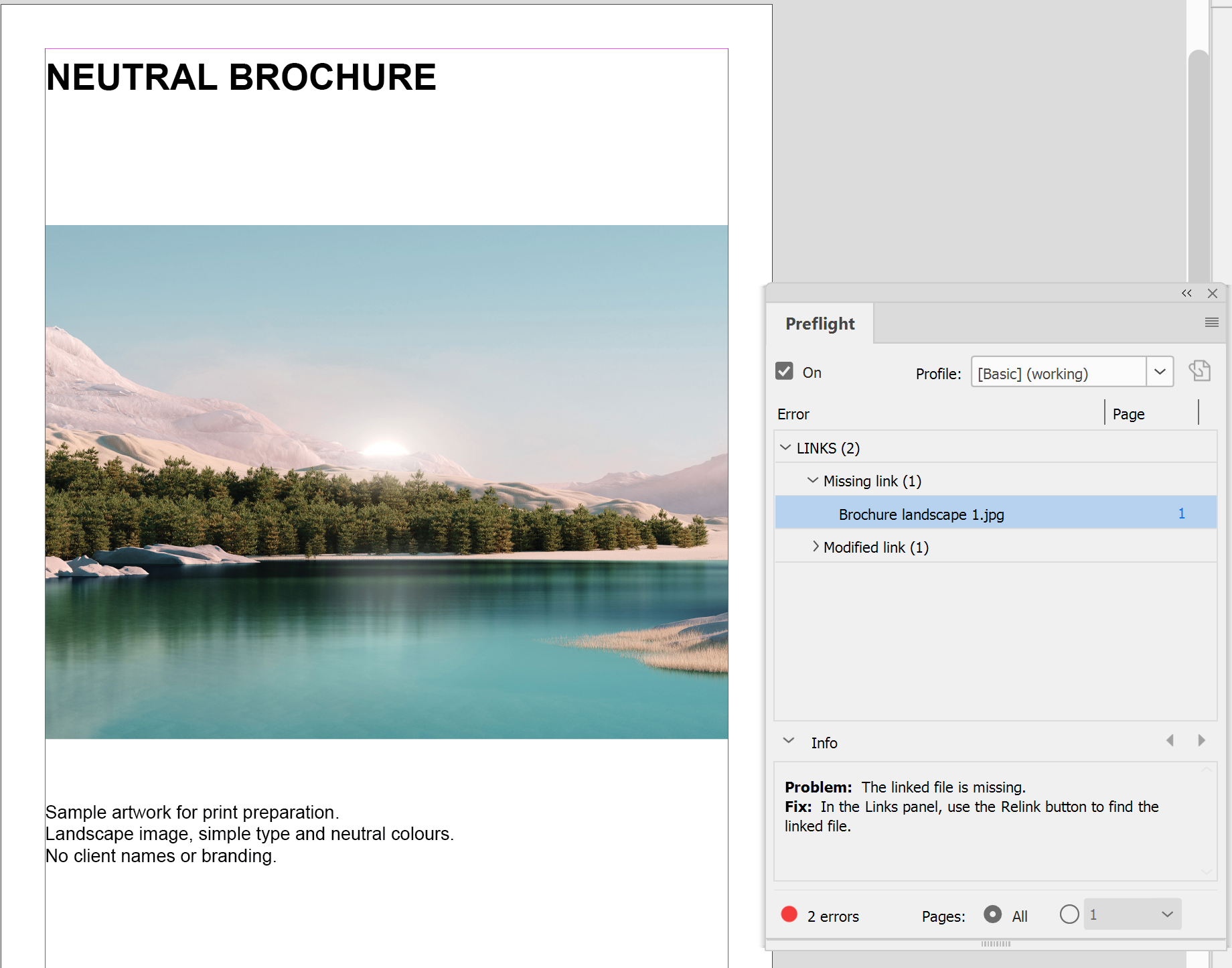Open the Preflight panel flyout menu
Viewport: 1232px width, 968px height.
[1211, 322]
